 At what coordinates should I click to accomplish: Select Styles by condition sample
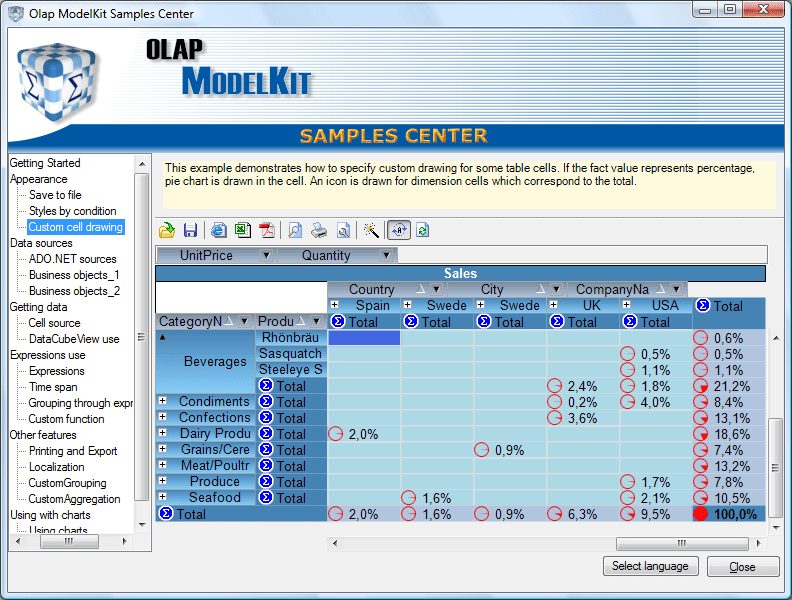pyautogui.click(x=72, y=211)
